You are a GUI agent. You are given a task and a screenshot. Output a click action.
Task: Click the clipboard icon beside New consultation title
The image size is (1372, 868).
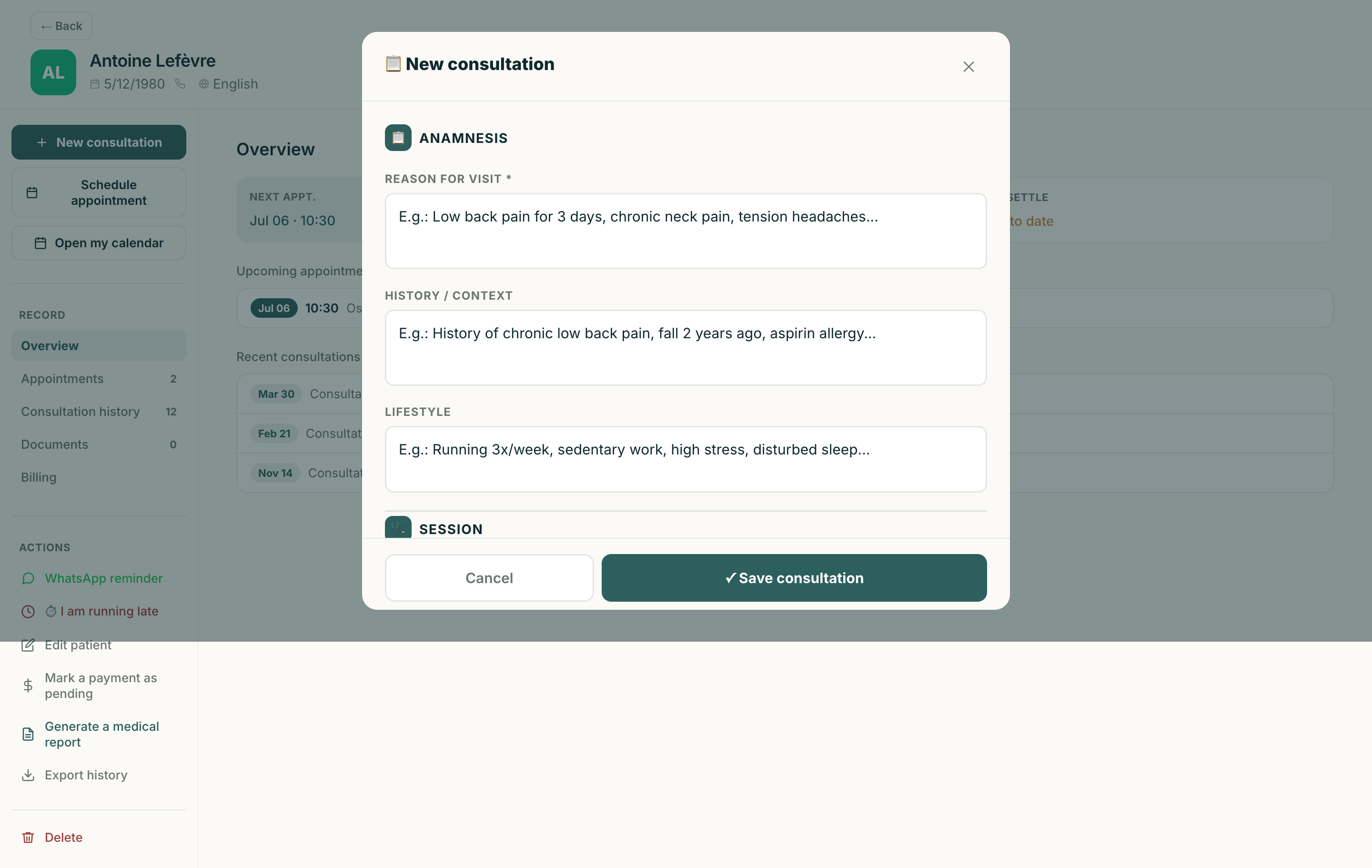[x=393, y=64]
